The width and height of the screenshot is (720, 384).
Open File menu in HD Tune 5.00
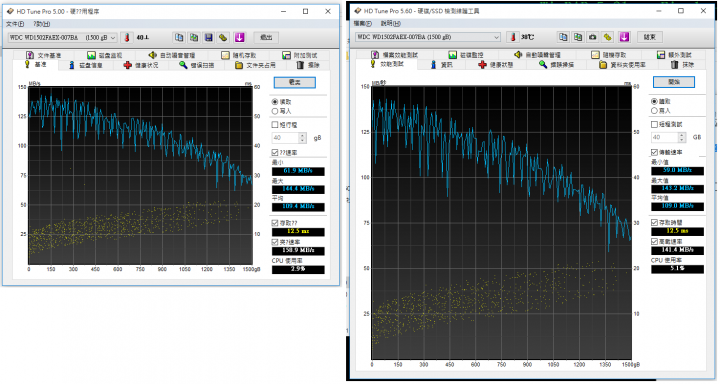tap(14, 24)
